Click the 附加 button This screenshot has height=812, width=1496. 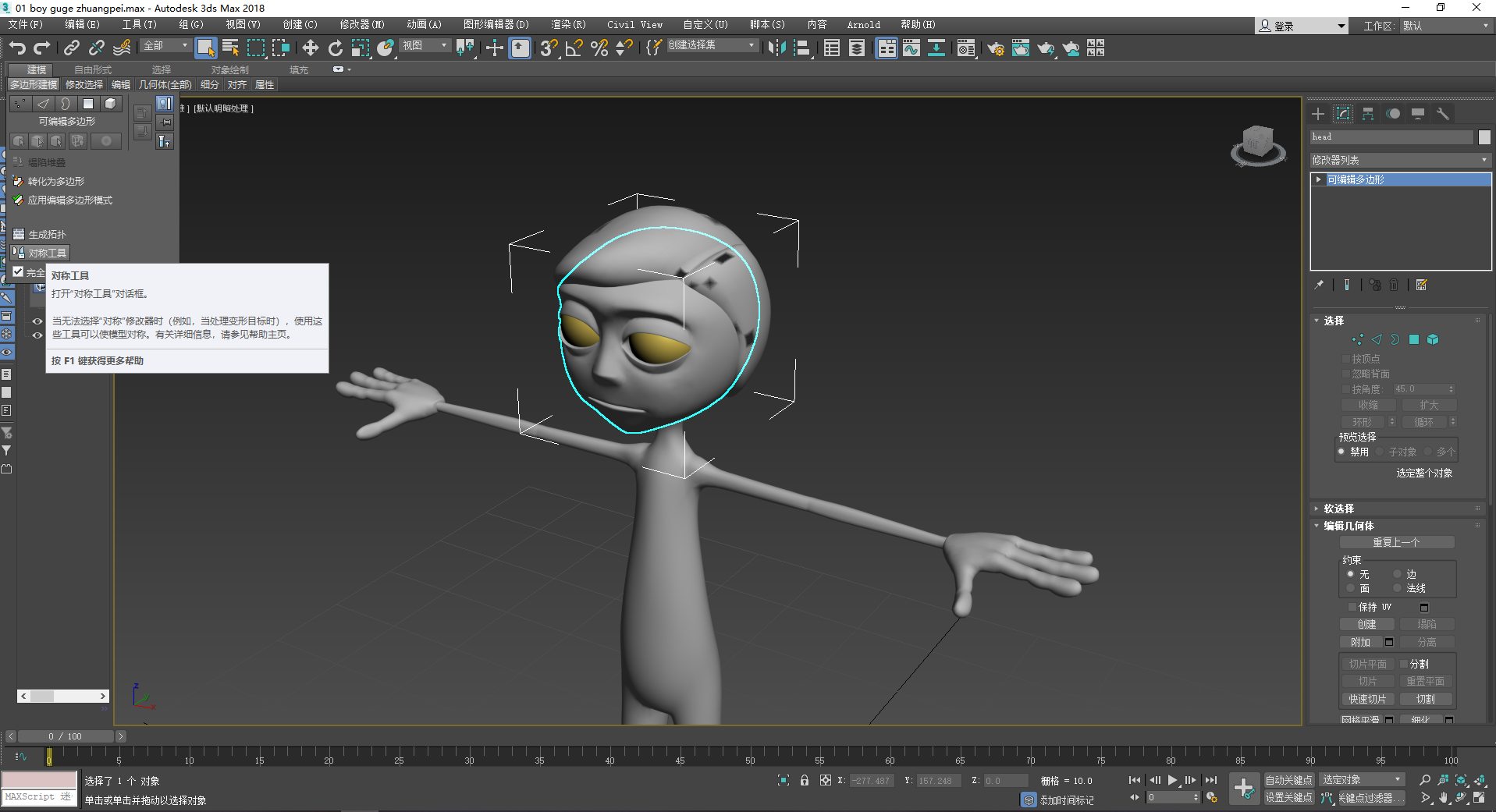click(x=1360, y=642)
